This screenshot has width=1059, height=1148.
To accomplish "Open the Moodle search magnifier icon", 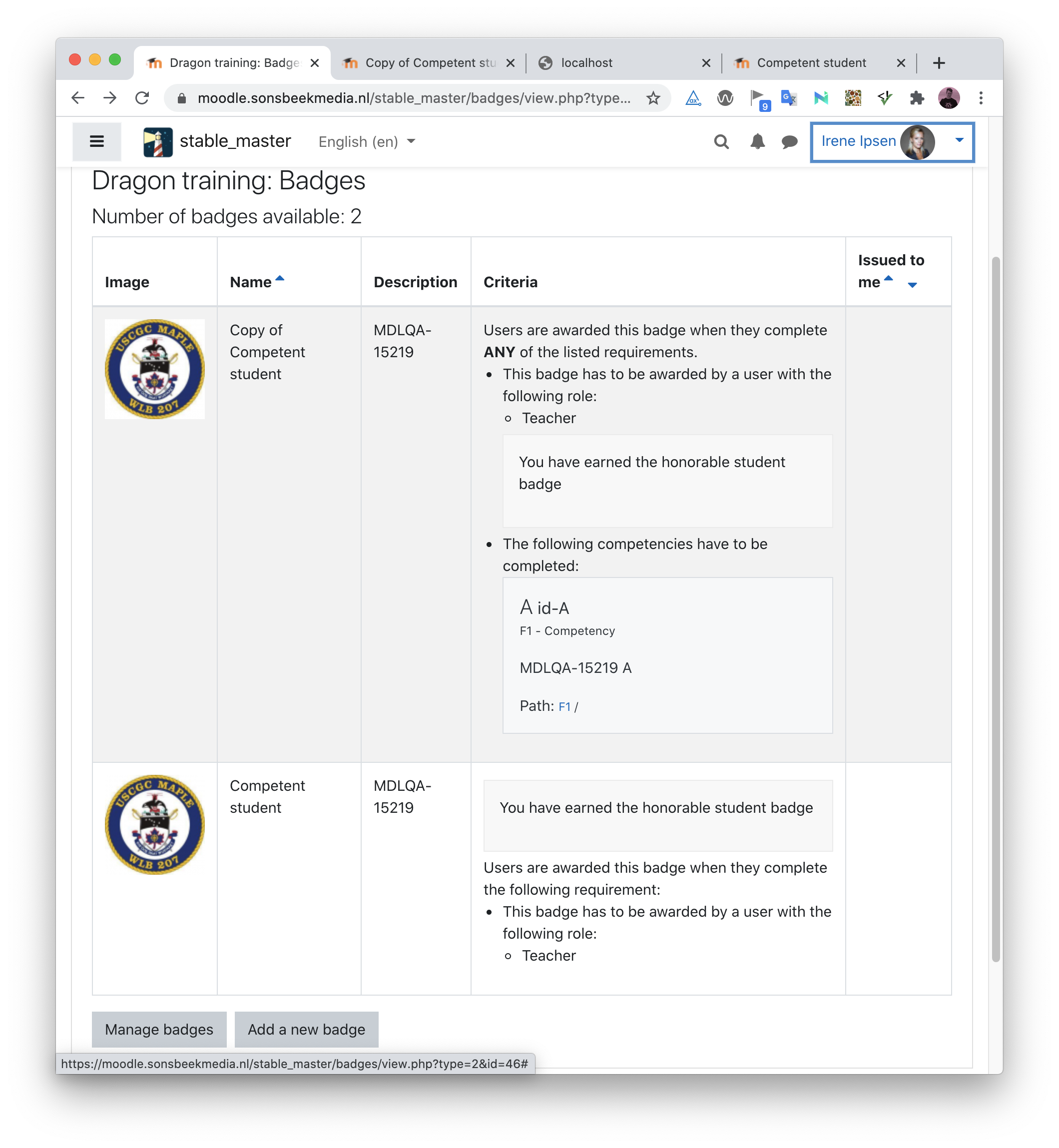I will tap(721, 141).
